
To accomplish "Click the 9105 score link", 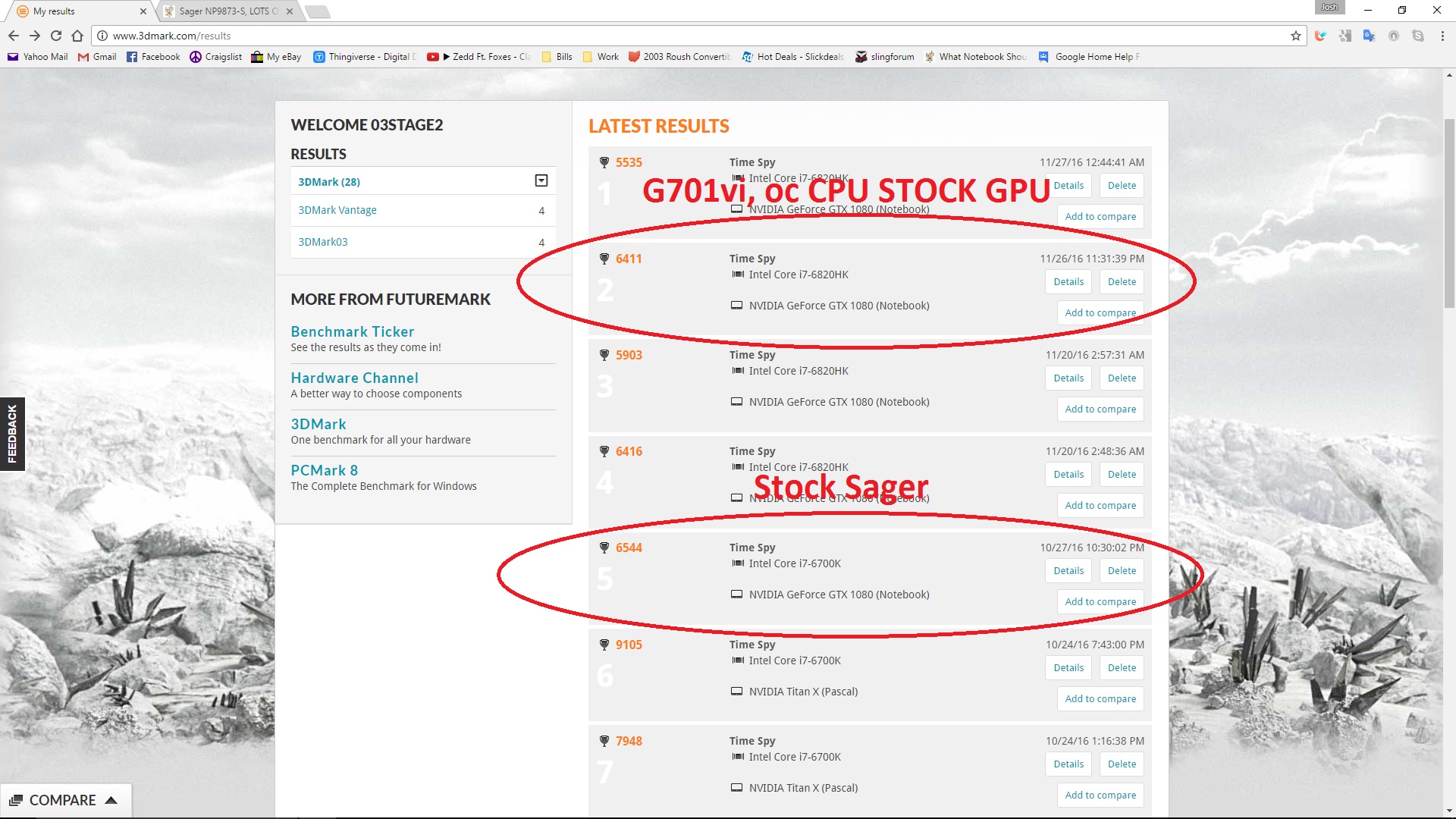I will point(629,645).
